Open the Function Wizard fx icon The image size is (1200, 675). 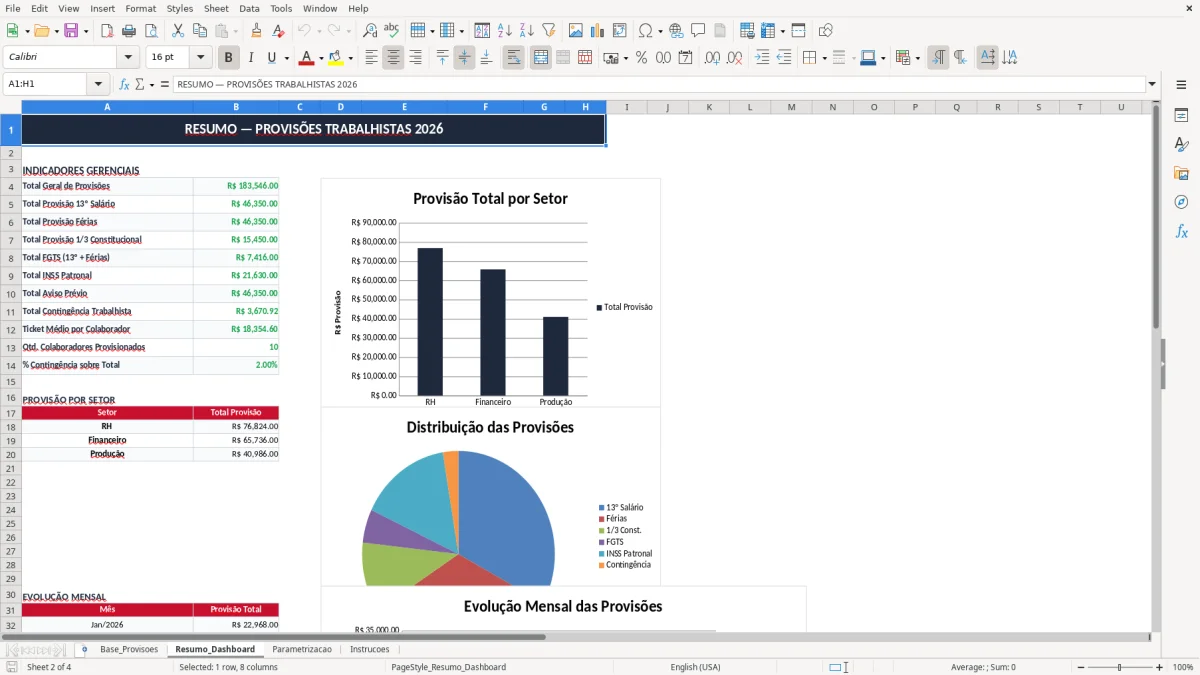pyautogui.click(x=124, y=84)
